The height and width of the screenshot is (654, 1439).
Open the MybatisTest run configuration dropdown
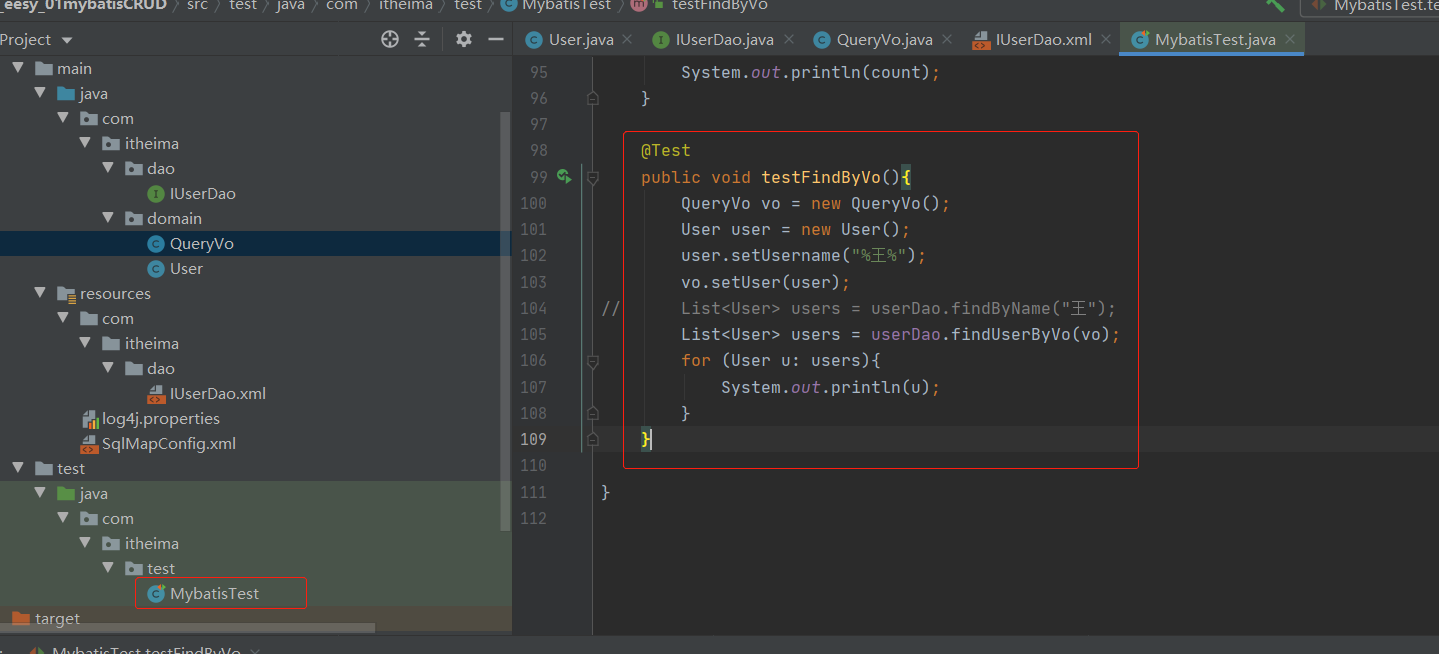1372,5
